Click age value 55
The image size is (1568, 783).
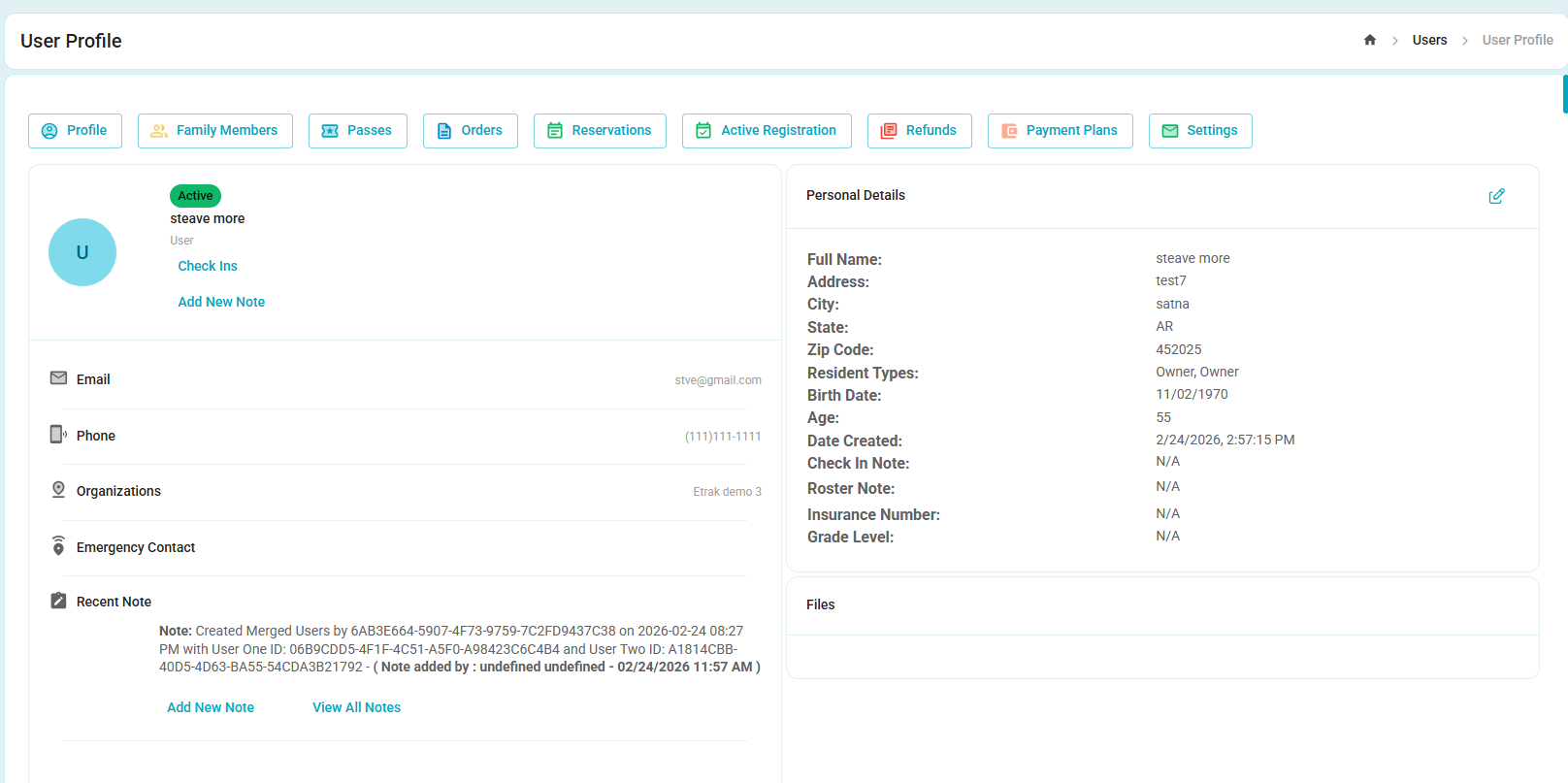click(x=1163, y=417)
